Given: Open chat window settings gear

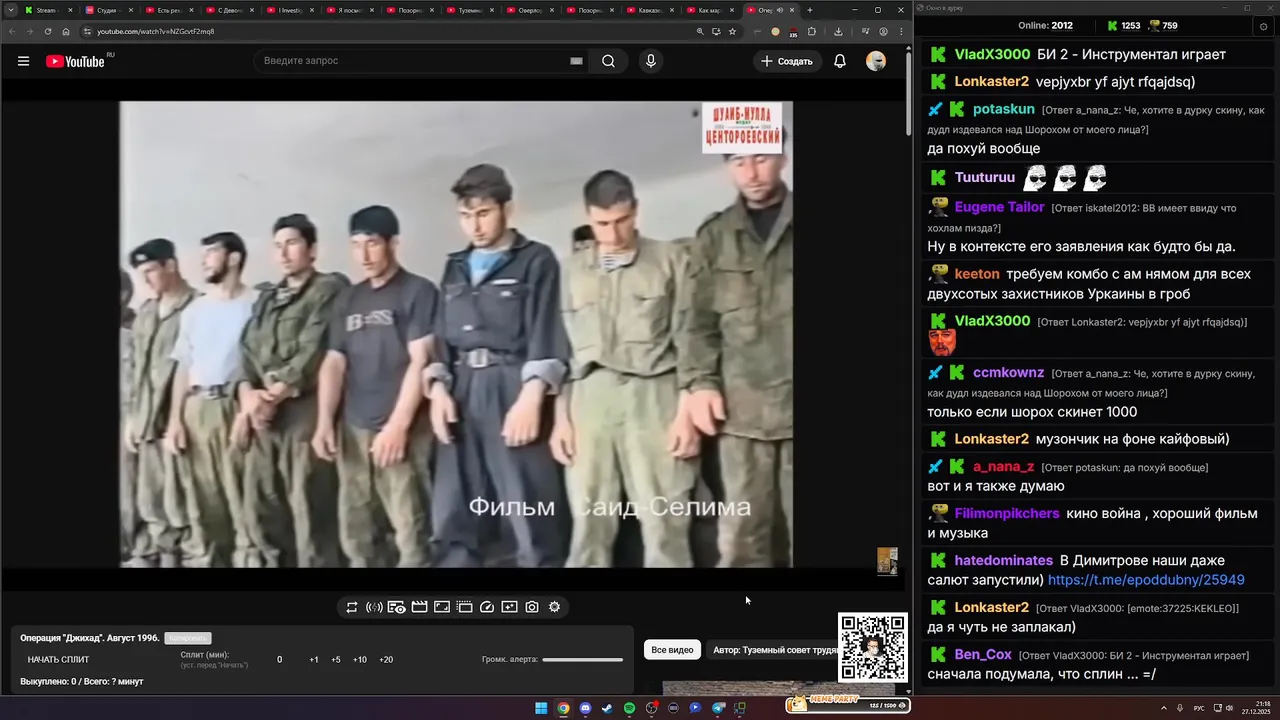Looking at the screenshot, I should click(1264, 26).
